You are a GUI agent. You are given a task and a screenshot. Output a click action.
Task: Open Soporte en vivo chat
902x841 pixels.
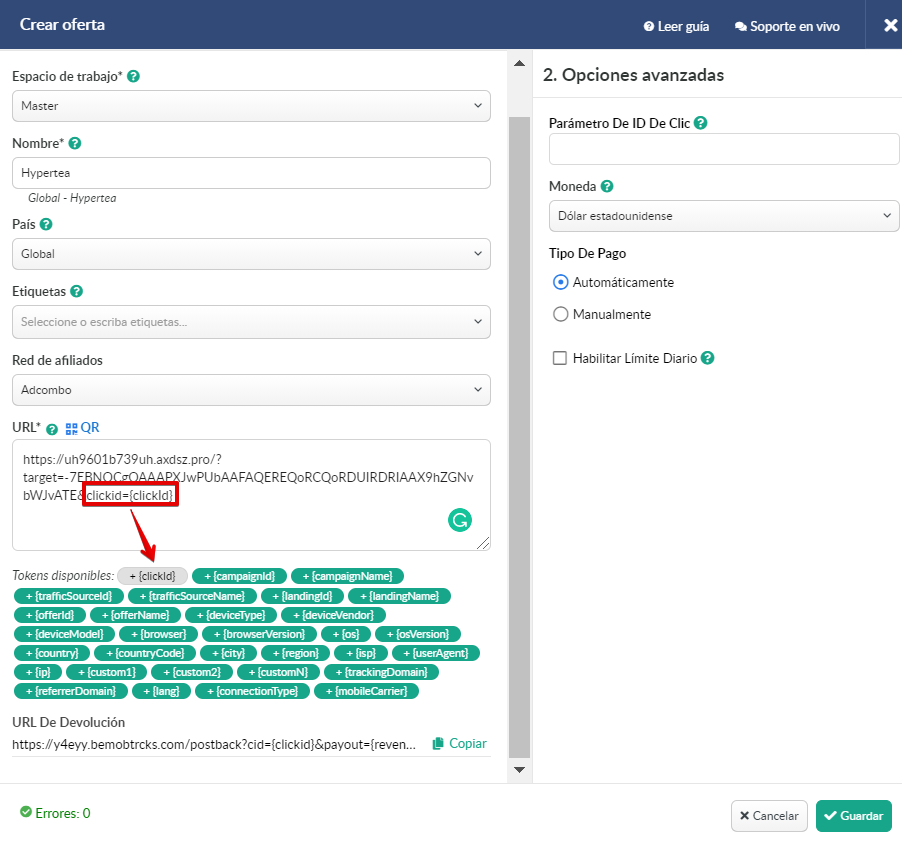coord(787,26)
